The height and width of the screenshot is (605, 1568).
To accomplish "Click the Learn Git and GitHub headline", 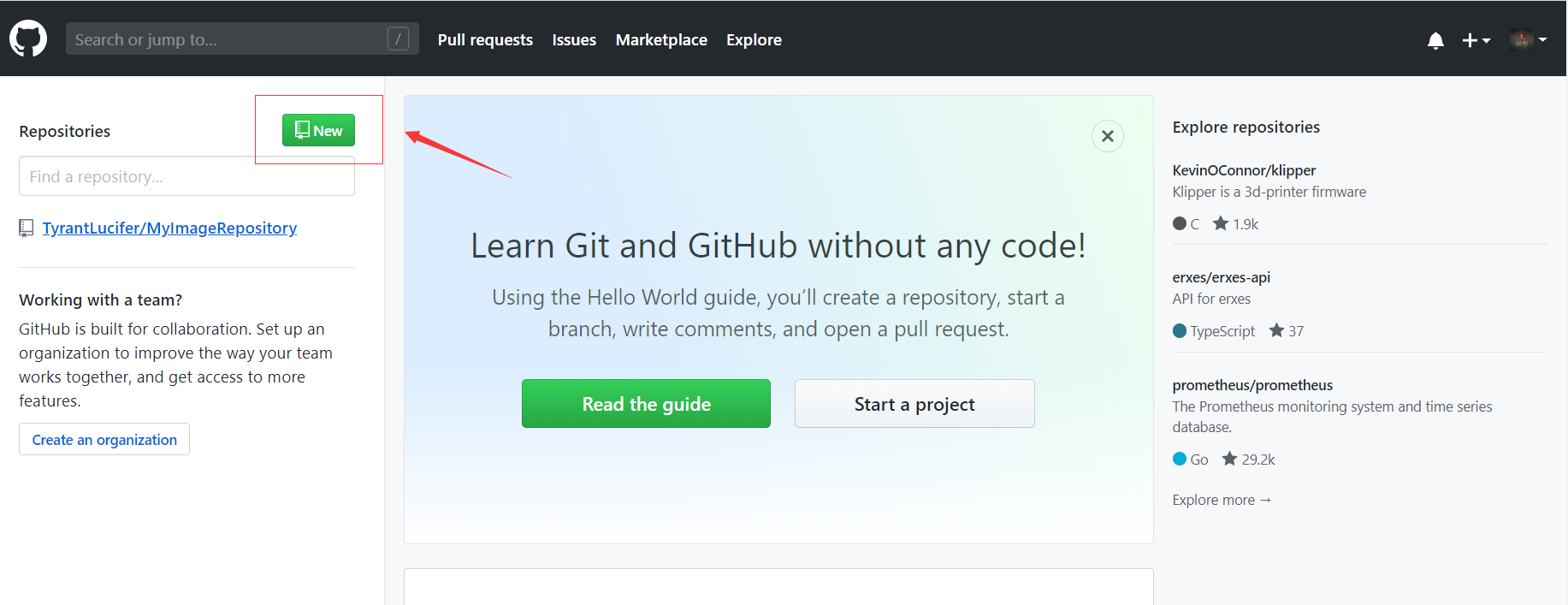I will click(778, 246).
